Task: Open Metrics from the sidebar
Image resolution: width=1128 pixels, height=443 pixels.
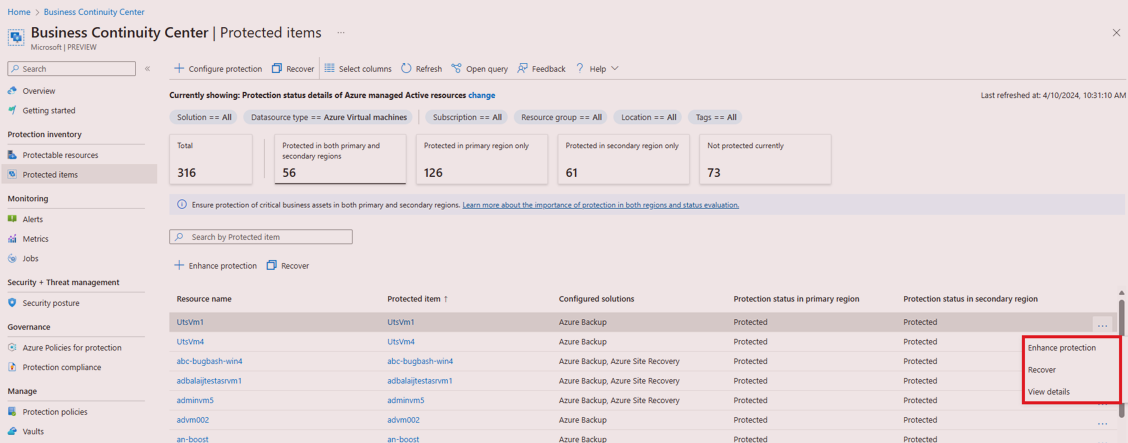Action: tap(35, 239)
